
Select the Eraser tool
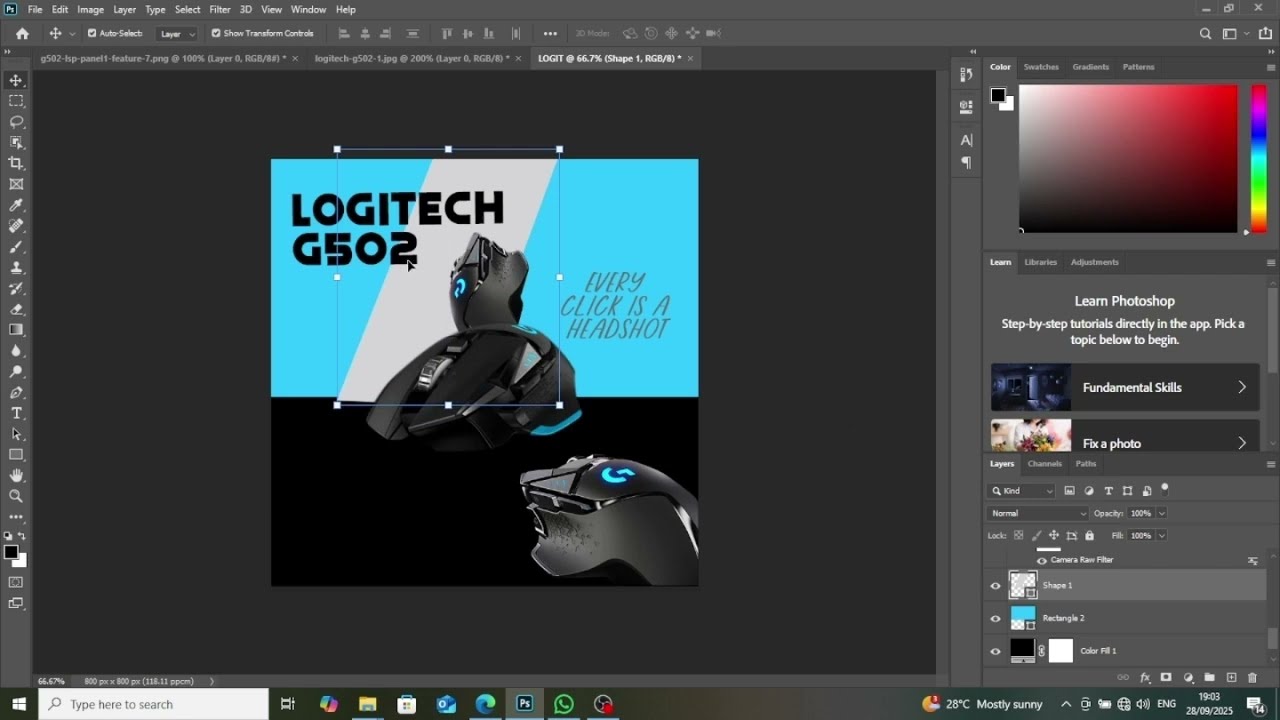[x=16, y=309]
